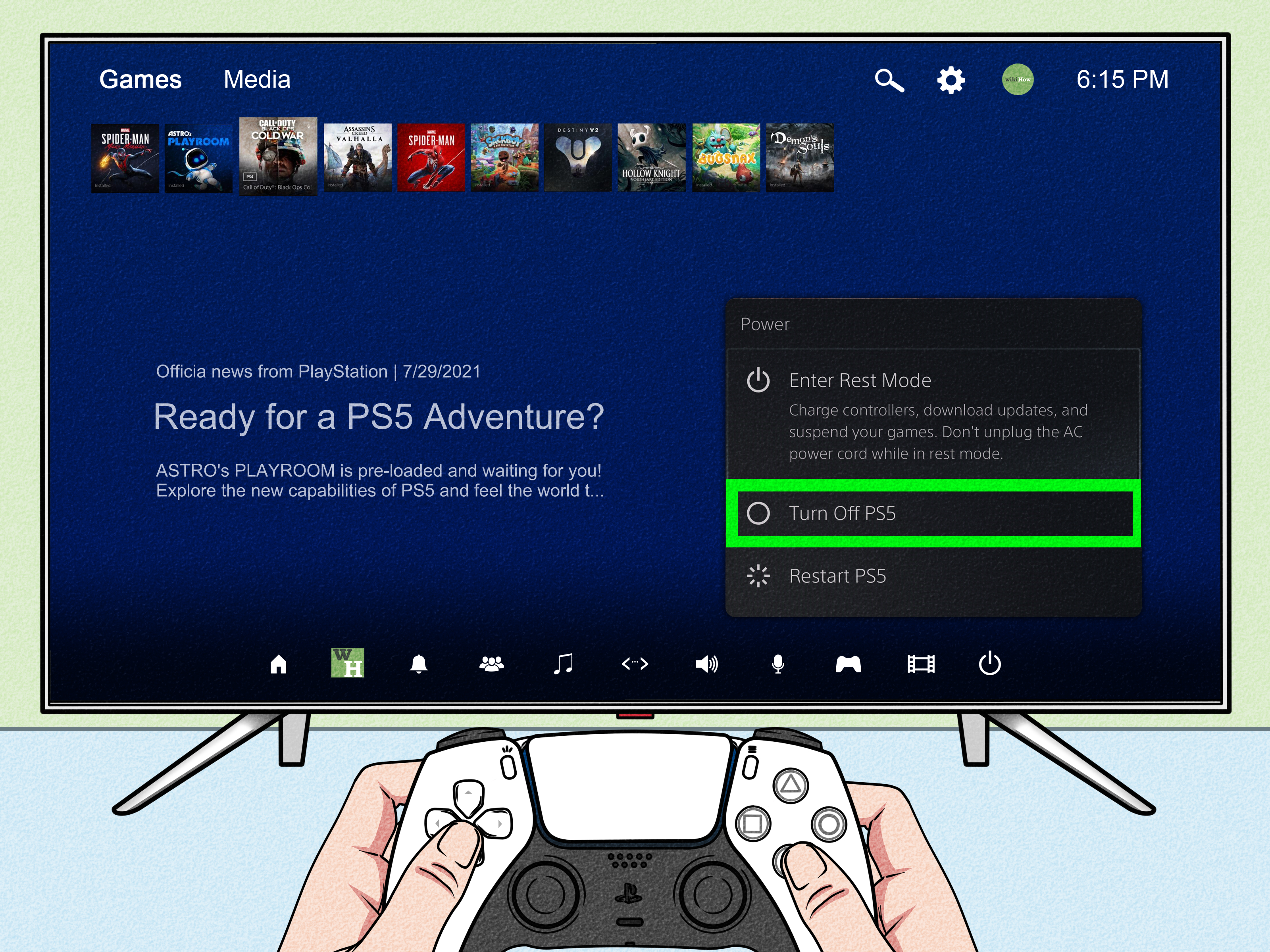1270x952 pixels.
Task: Open the search magnifier
Action: (x=889, y=81)
